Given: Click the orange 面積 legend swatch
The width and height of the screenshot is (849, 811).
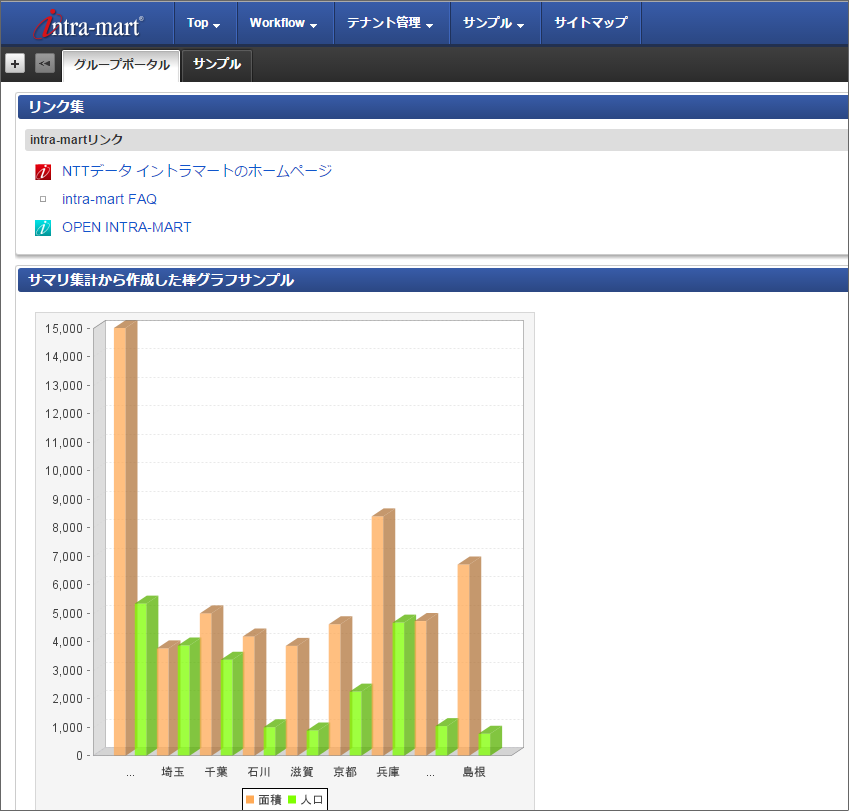Looking at the screenshot, I should tap(250, 800).
